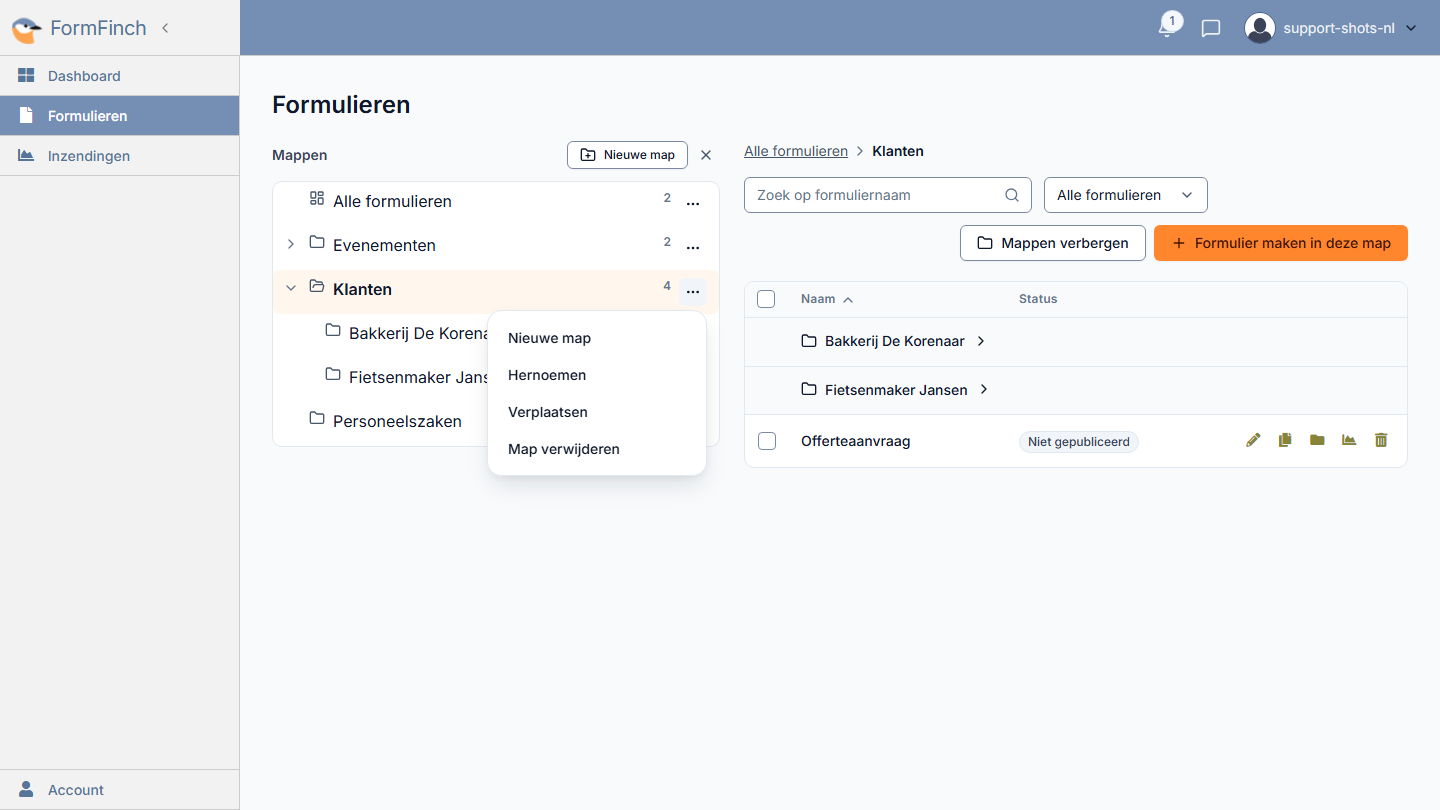
Task: Select Verplaatsen in the context menu
Action: 597,412
